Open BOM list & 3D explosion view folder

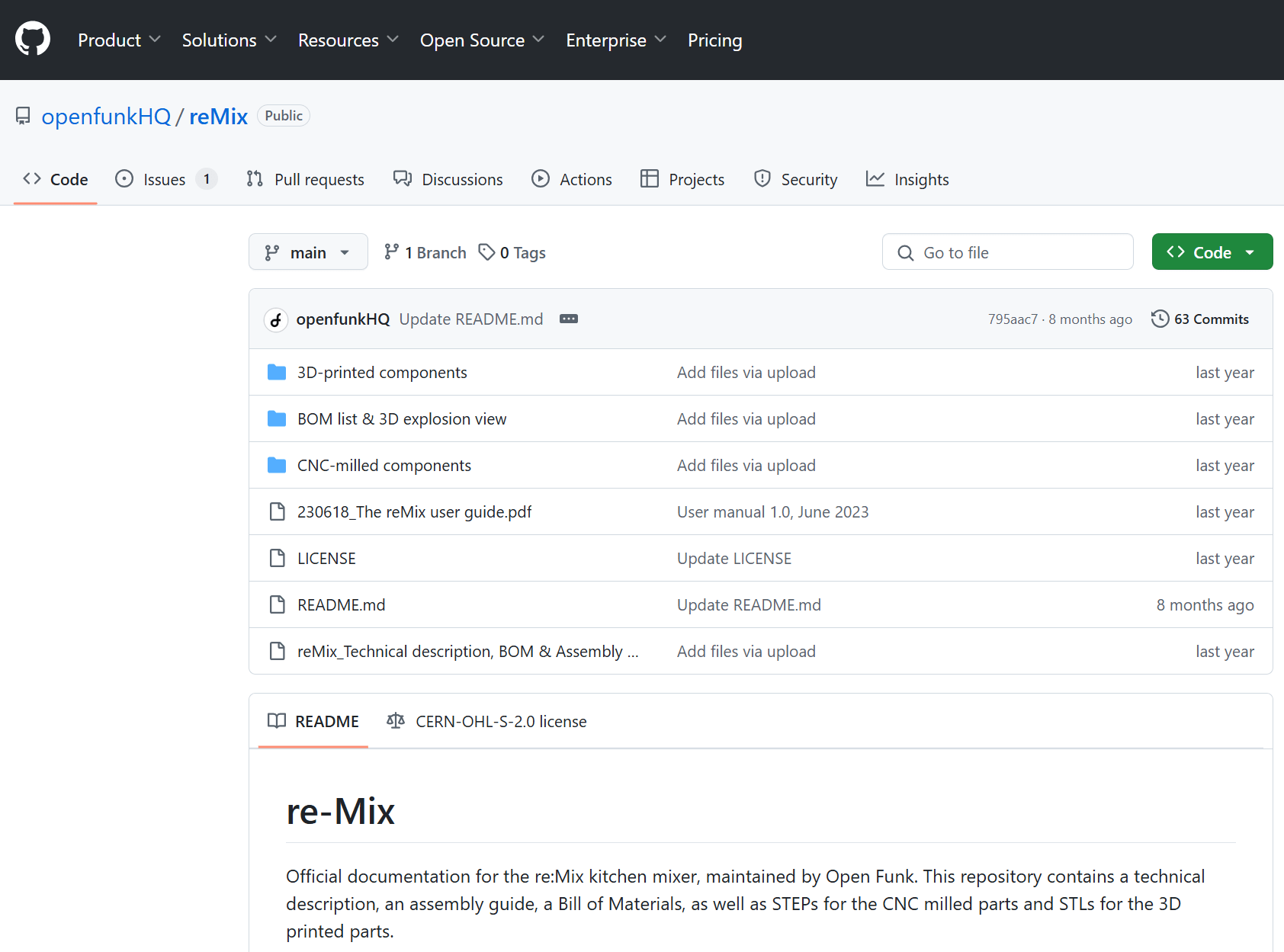tap(402, 418)
